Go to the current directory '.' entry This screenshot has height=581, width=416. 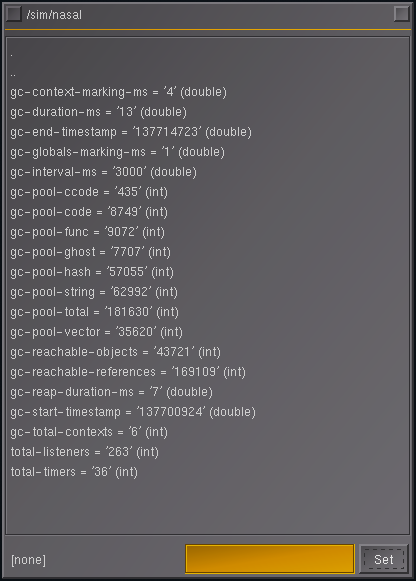pos(12,55)
